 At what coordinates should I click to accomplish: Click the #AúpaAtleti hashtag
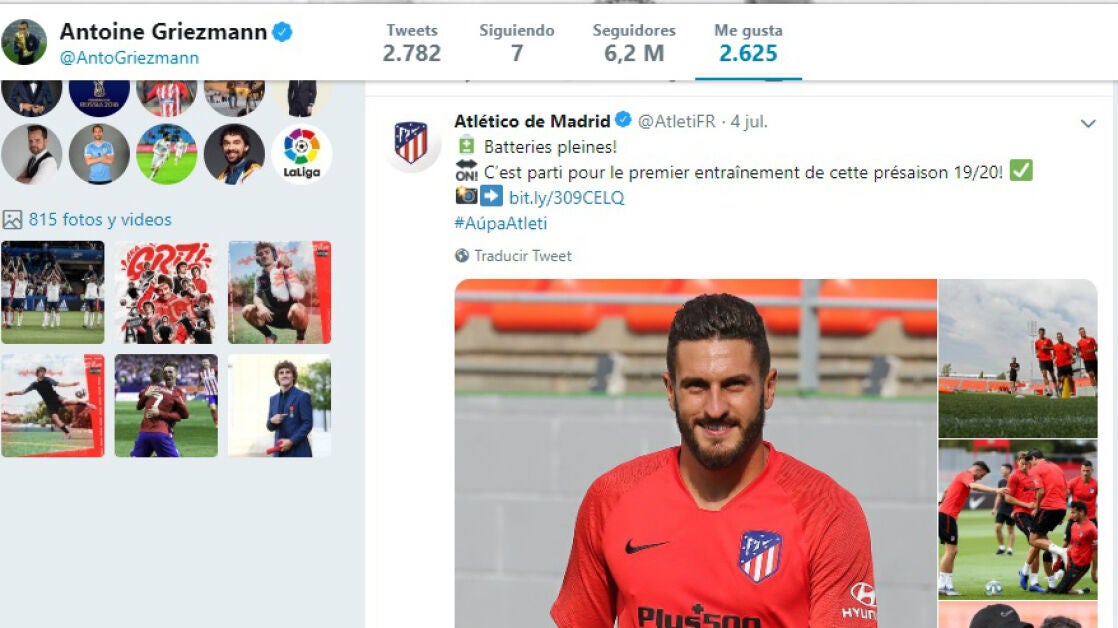(501, 223)
